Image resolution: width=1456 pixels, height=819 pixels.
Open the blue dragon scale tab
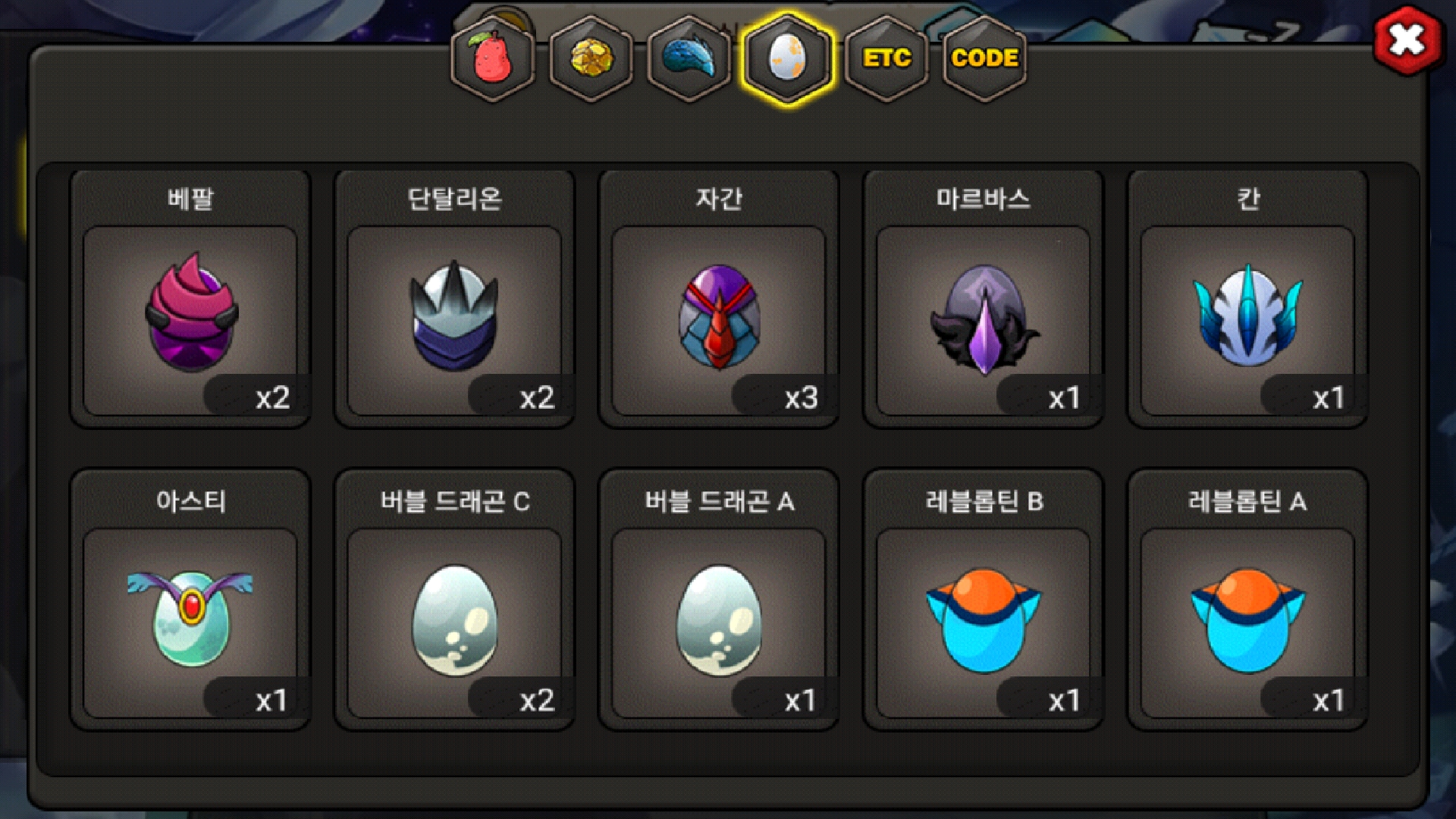[689, 58]
